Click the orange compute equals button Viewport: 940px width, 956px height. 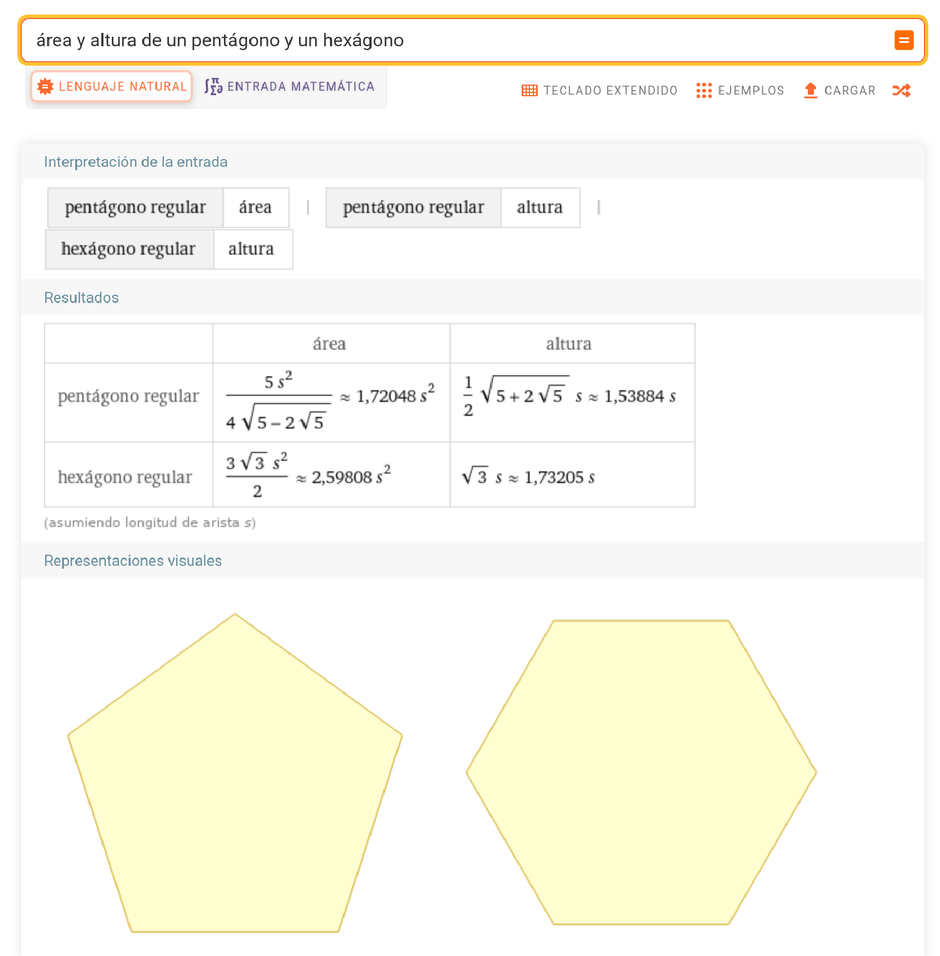point(903,40)
